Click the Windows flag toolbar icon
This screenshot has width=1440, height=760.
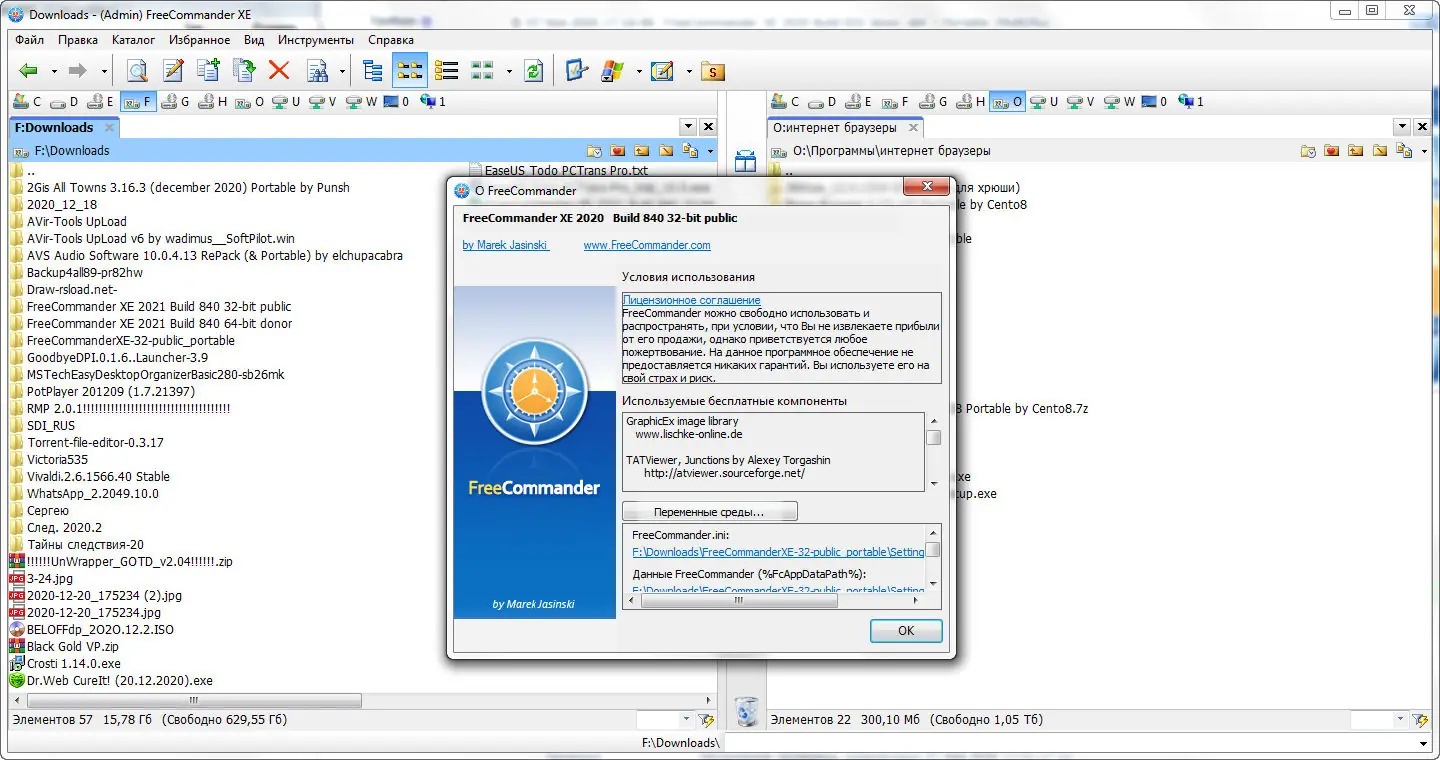(x=612, y=71)
